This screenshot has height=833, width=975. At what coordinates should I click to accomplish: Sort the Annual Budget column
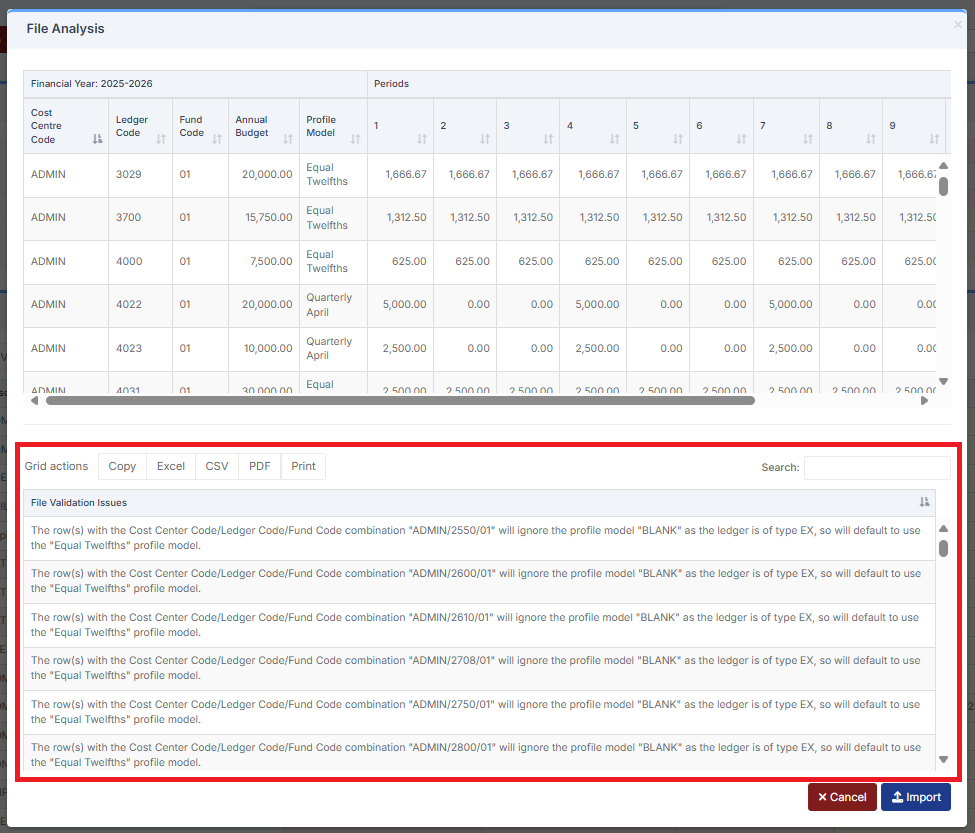290,141
